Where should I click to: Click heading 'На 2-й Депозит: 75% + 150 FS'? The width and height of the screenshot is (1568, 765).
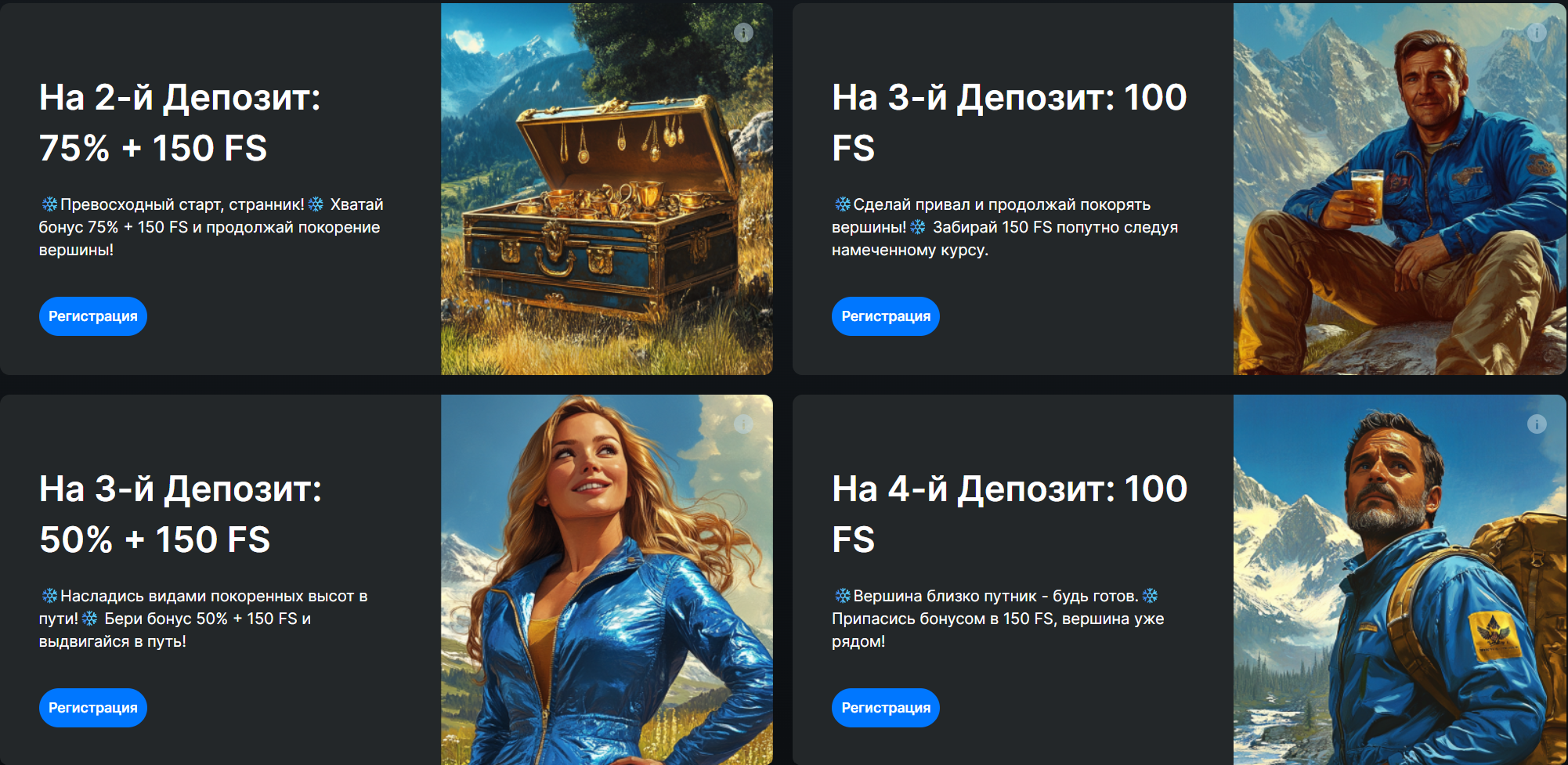pyautogui.click(x=180, y=123)
